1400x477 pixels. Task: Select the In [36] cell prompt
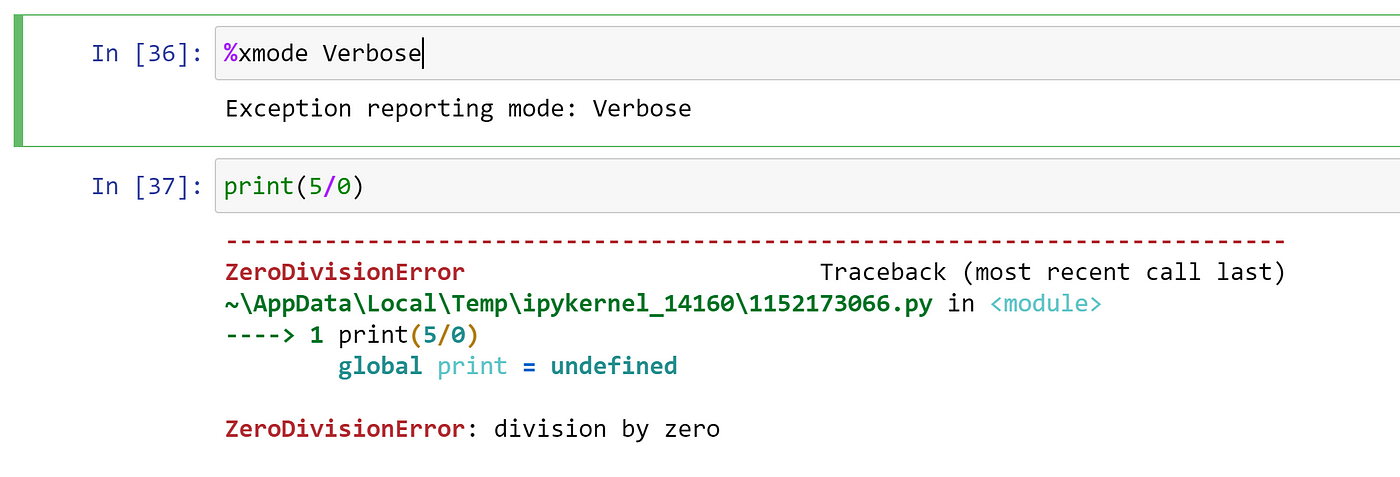147,53
